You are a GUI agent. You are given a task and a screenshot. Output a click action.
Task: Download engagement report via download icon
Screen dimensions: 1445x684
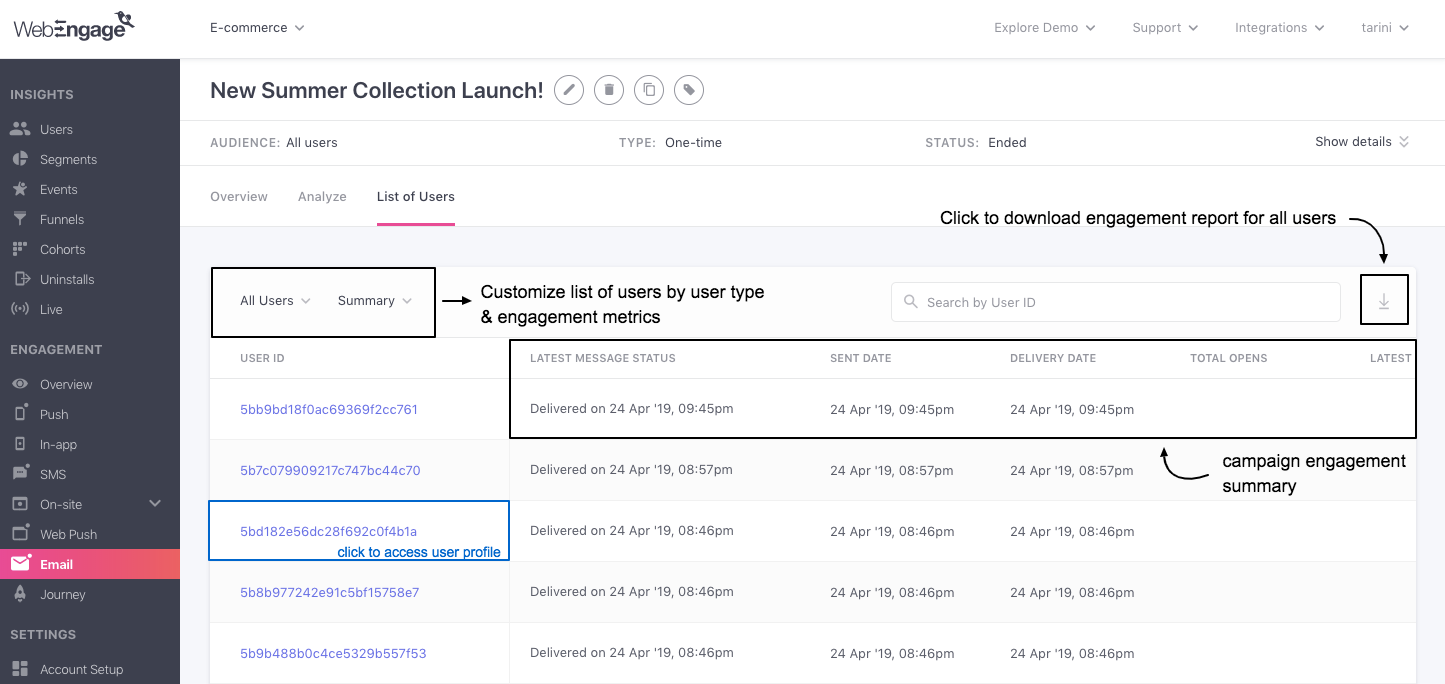click(1384, 301)
